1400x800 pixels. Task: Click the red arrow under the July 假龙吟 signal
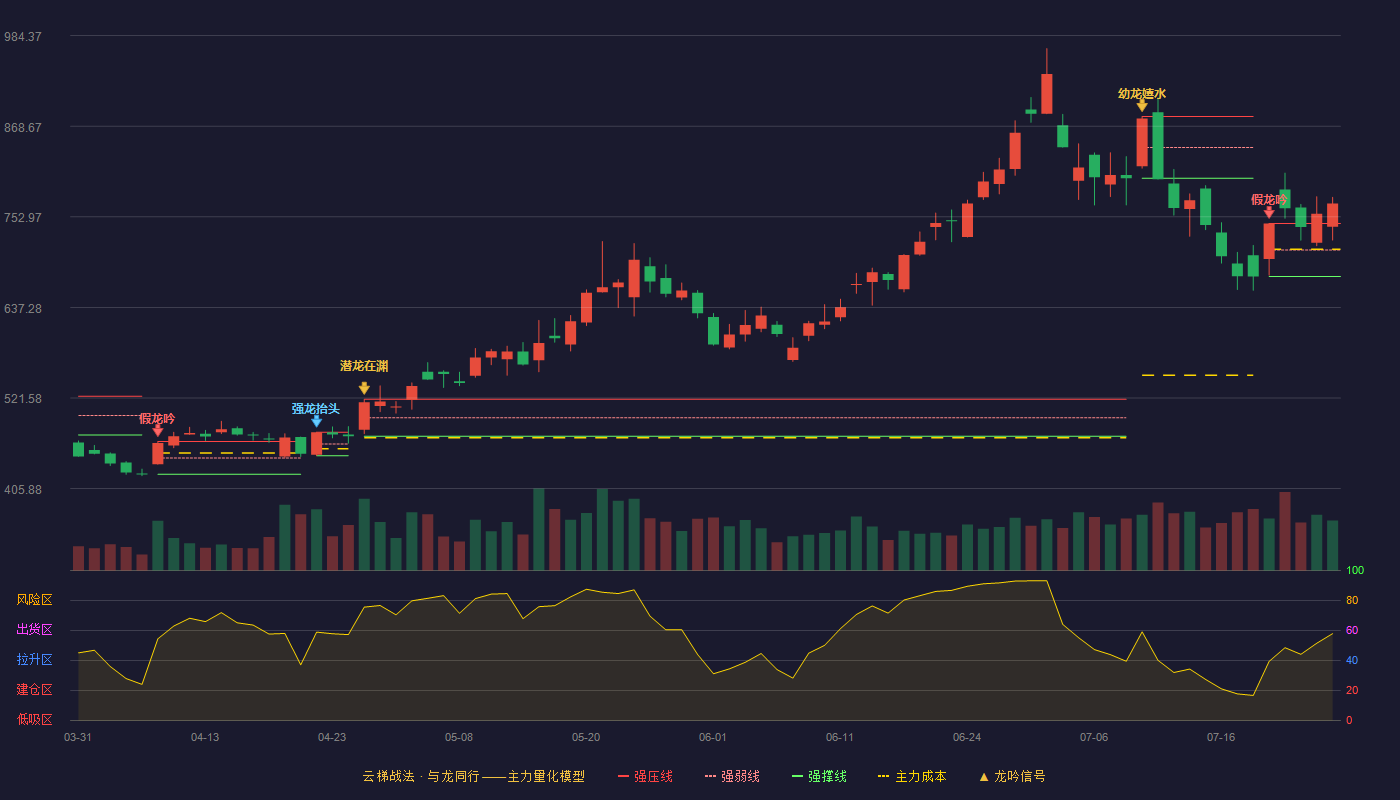click(1269, 212)
